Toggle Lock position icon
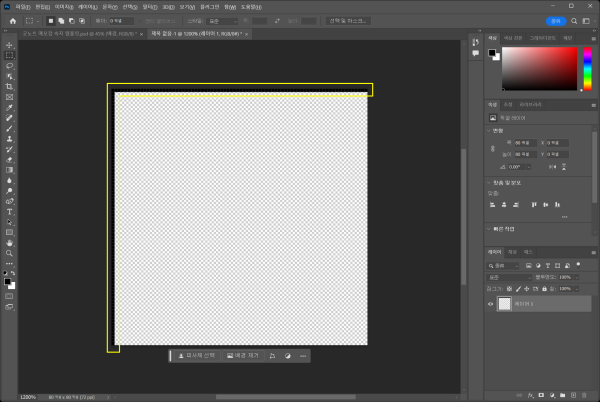This screenshot has height=402, width=600. pos(527,289)
